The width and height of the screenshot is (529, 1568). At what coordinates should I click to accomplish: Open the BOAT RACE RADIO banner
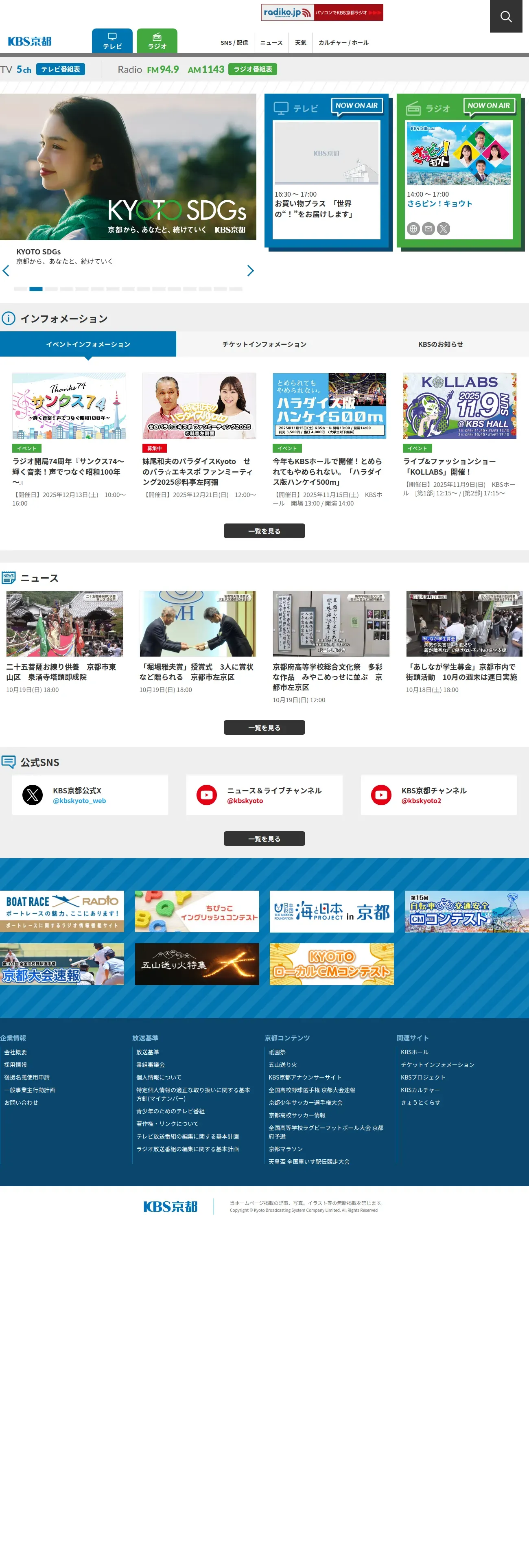[x=62, y=912]
